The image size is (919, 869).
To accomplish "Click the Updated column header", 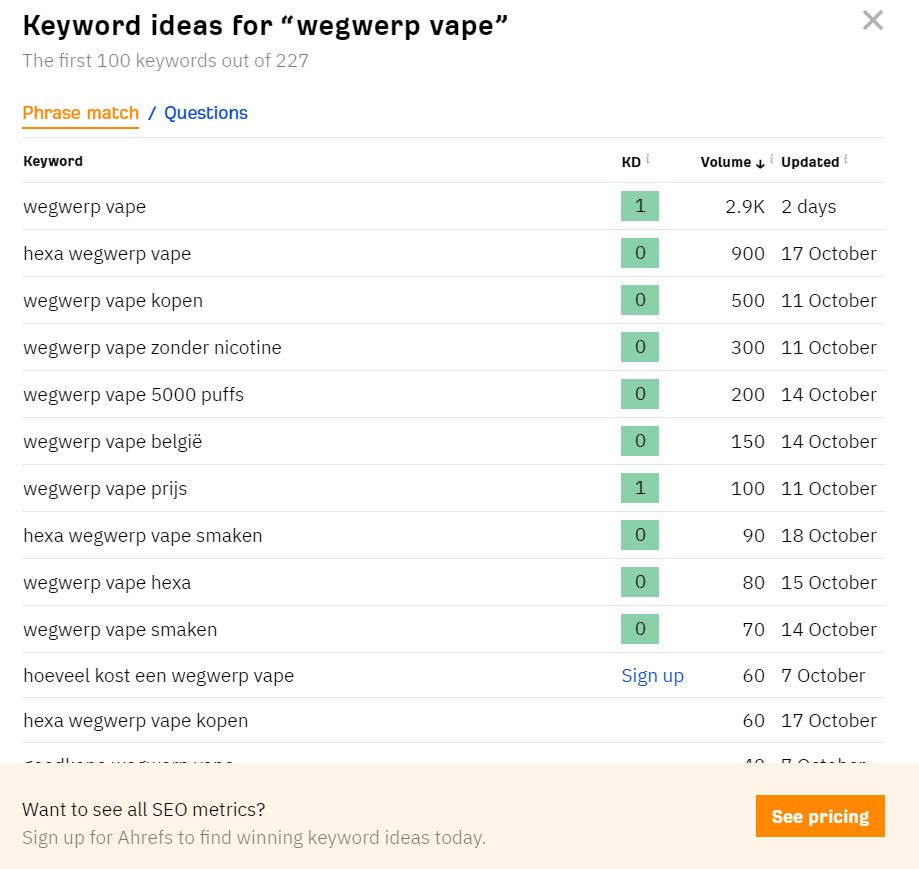I will [x=810, y=162].
